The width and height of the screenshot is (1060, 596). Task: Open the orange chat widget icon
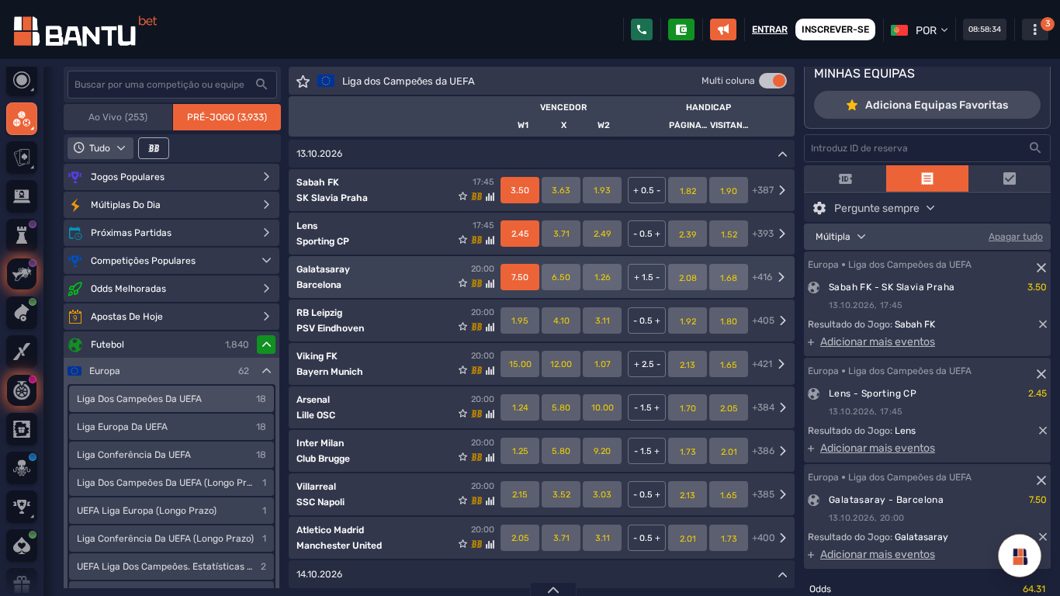pos(1019,555)
